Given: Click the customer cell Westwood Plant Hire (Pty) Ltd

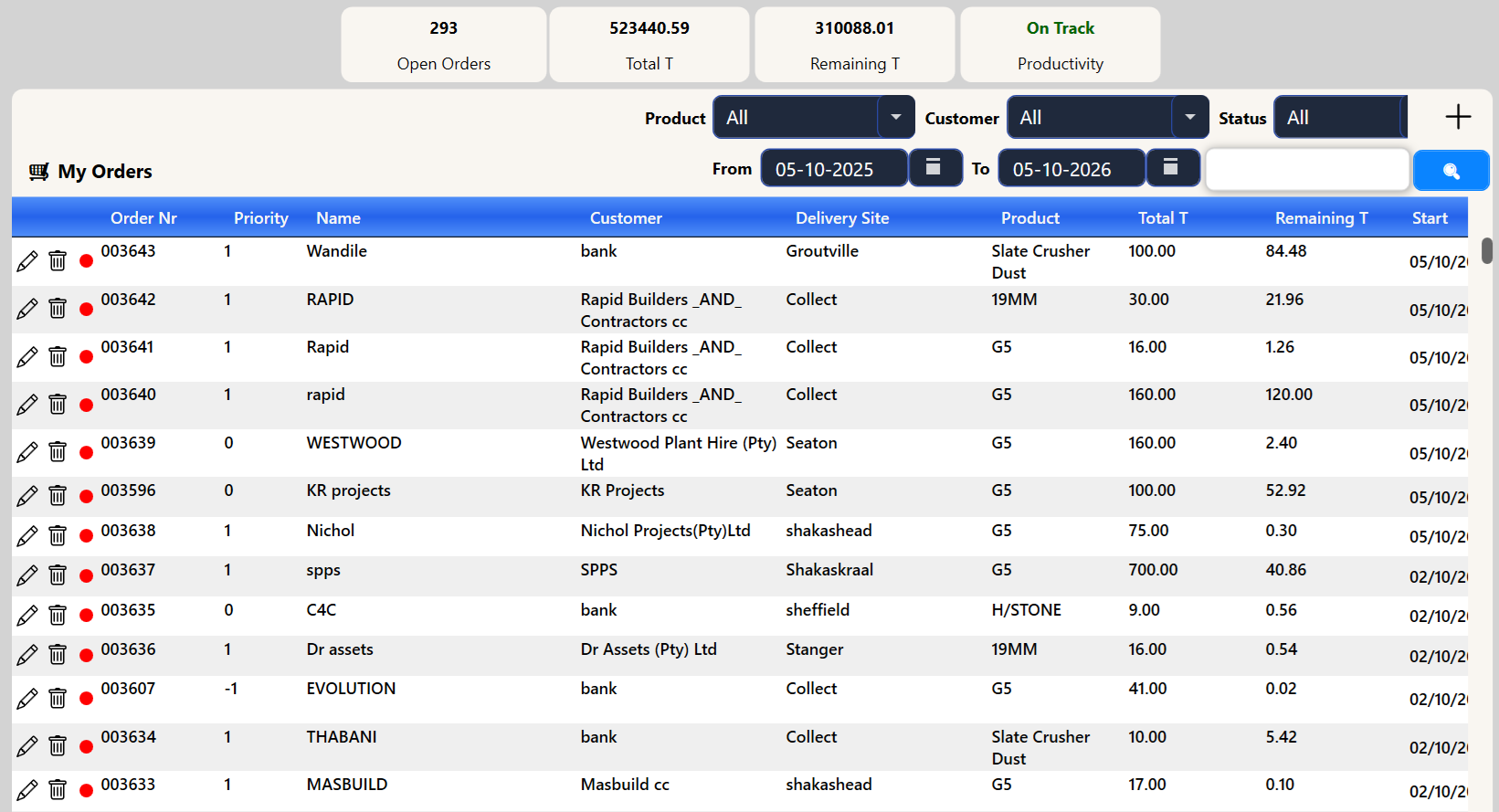Looking at the screenshot, I should (x=679, y=453).
